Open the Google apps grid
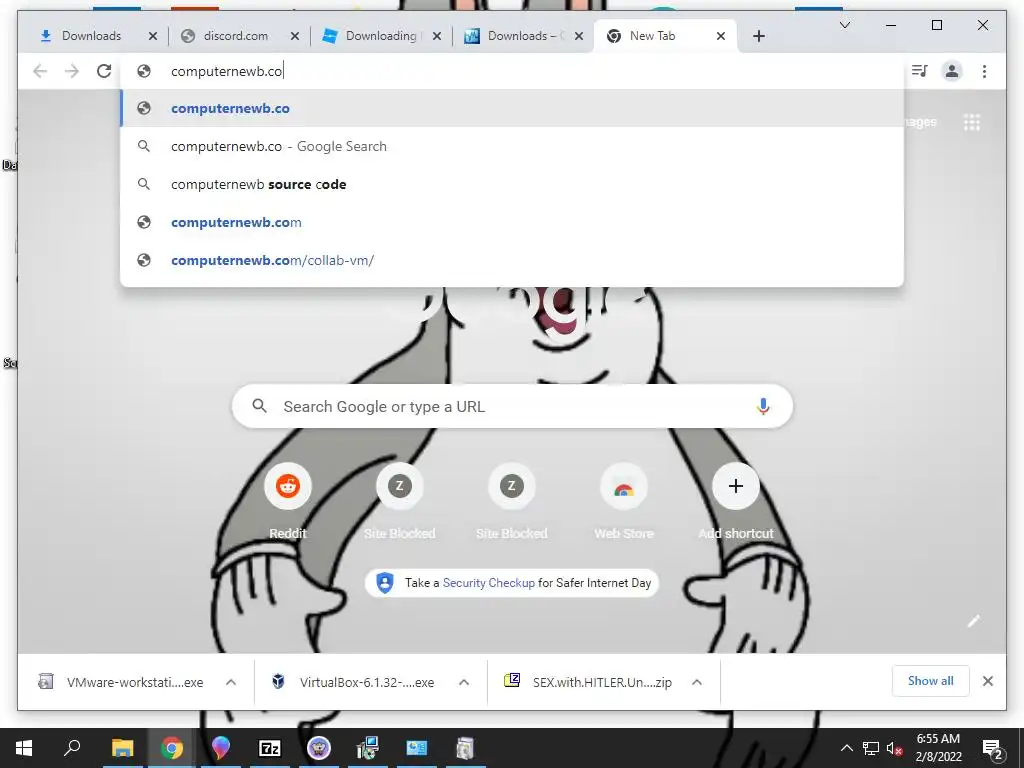Viewport: 1024px width, 768px height. 972,122
